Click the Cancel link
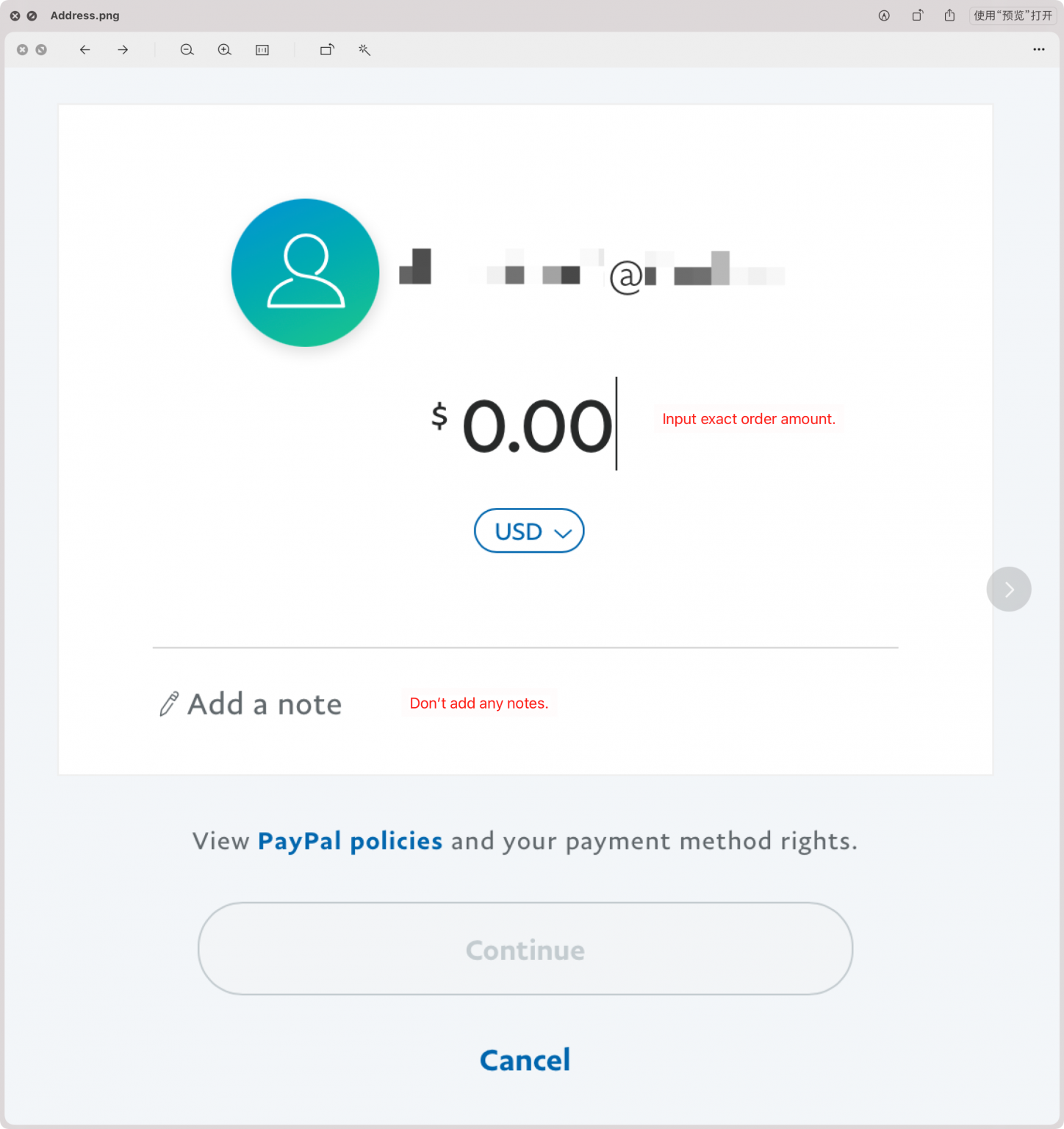This screenshot has height=1129, width=1064. click(525, 1060)
